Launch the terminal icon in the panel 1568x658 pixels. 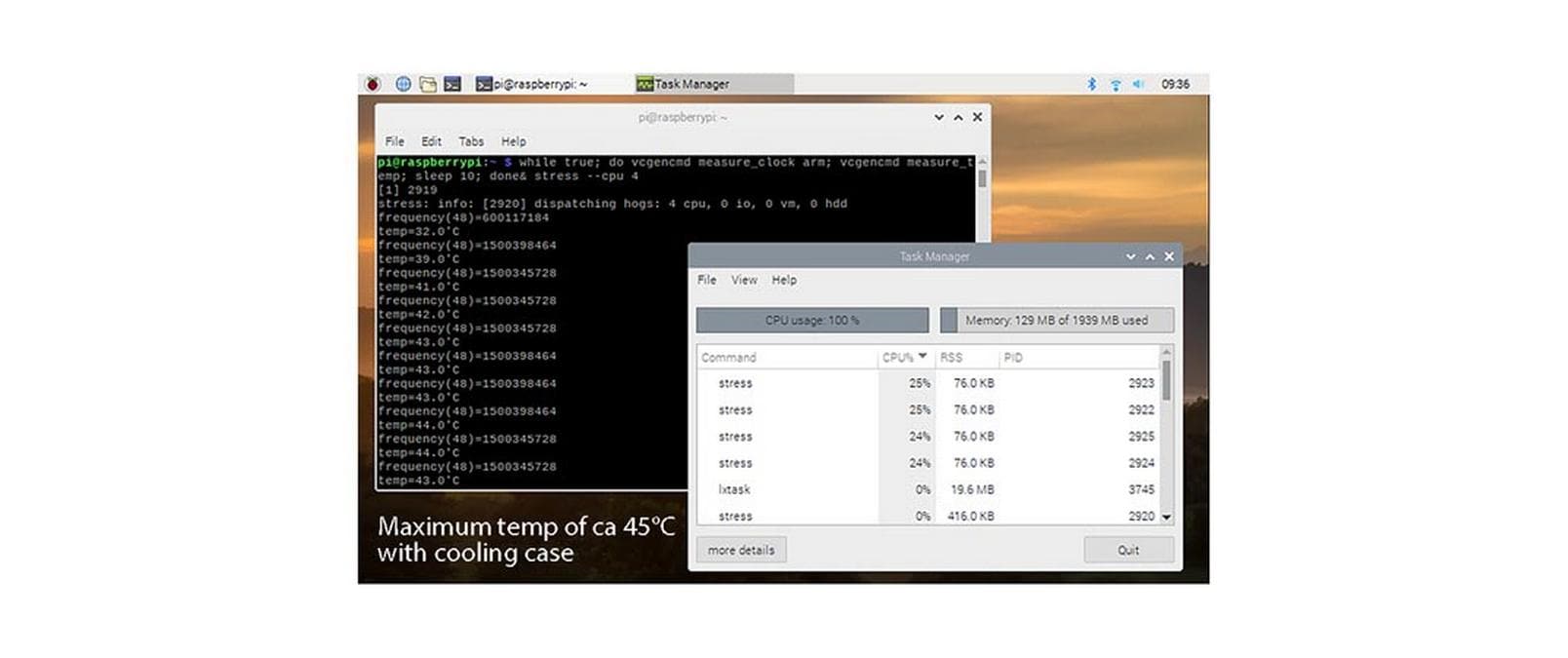452,85
